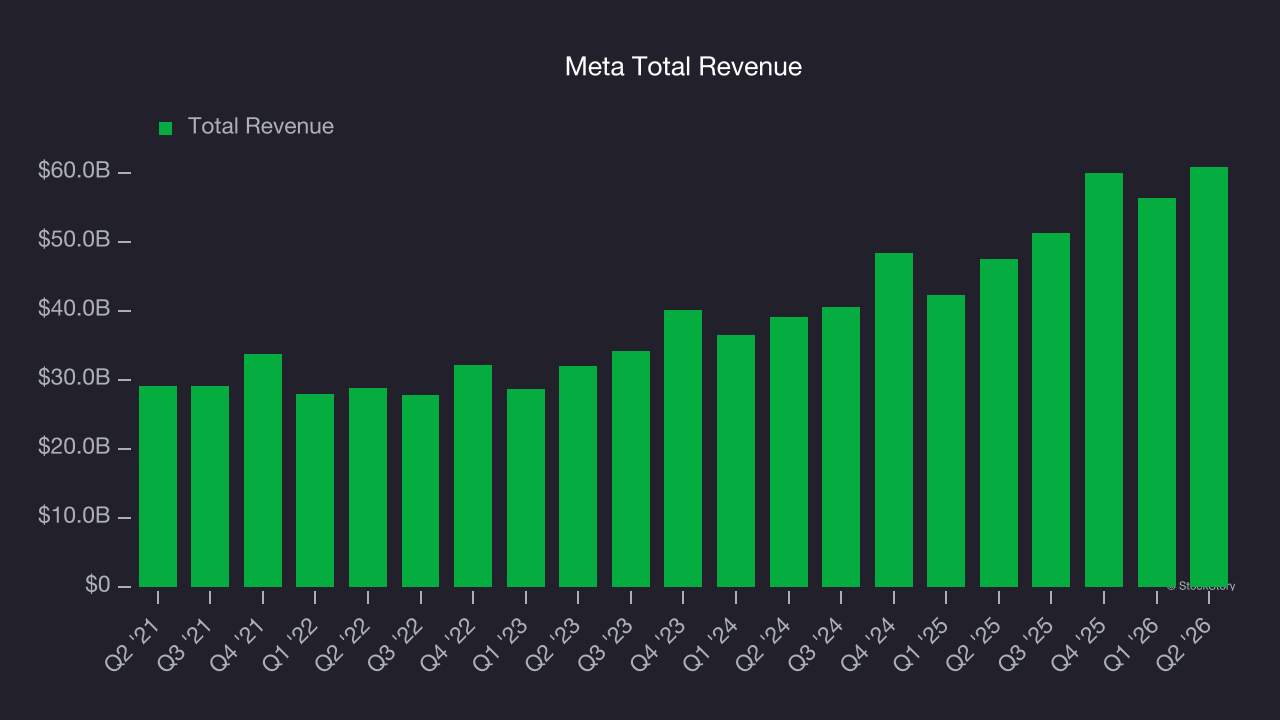Select the Q1 '25 revenue bar
This screenshot has width=1280, height=720.
click(x=946, y=441)
